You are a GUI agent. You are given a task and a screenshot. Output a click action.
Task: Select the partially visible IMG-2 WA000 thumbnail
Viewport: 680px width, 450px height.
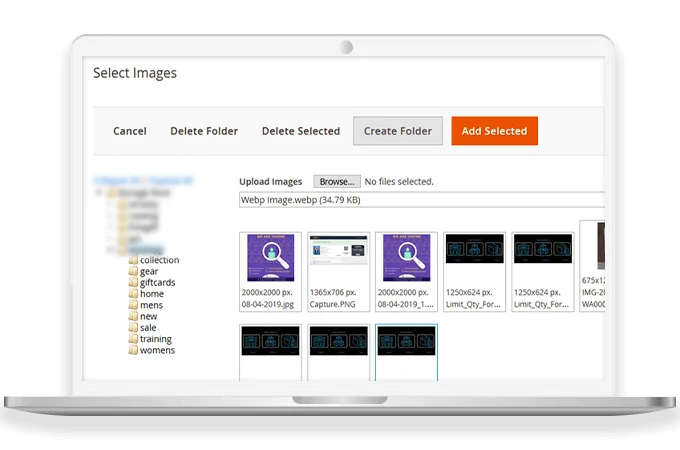coord(592,266)
